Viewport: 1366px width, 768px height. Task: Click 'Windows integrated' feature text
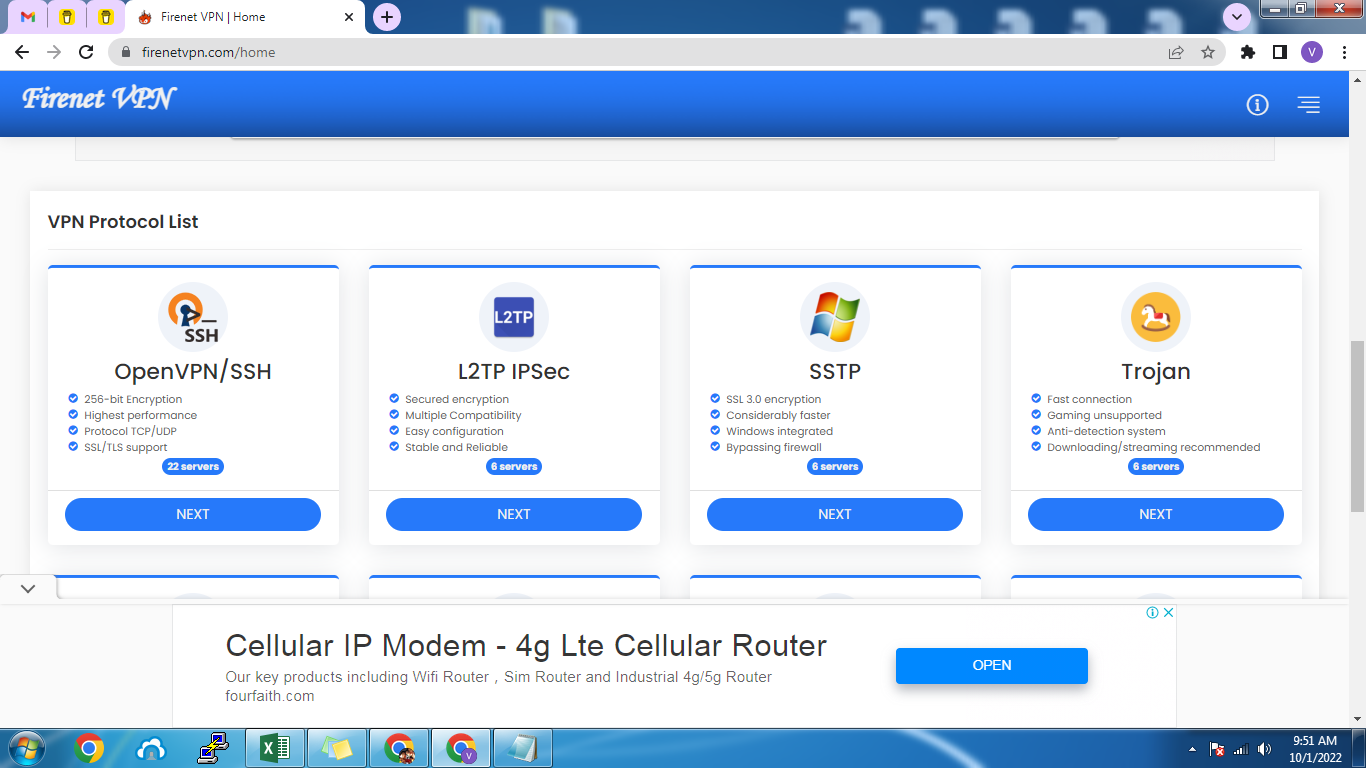pyautogui.click(x=779, y=431)
